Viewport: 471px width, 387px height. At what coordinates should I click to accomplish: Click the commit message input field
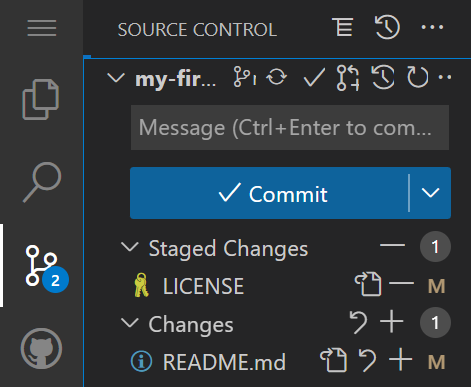click(x=290, y=128)
